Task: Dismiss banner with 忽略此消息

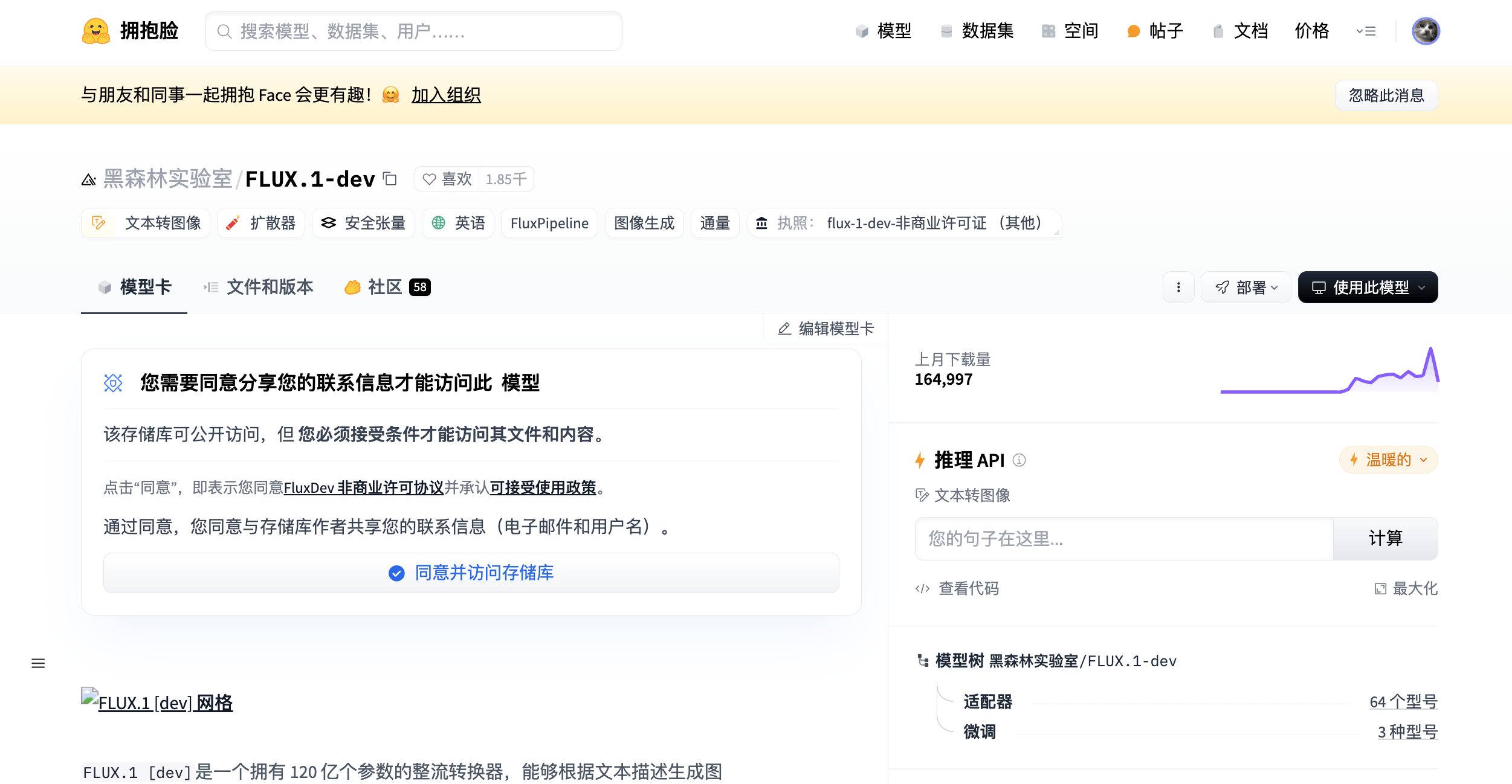Action: 1386,95
